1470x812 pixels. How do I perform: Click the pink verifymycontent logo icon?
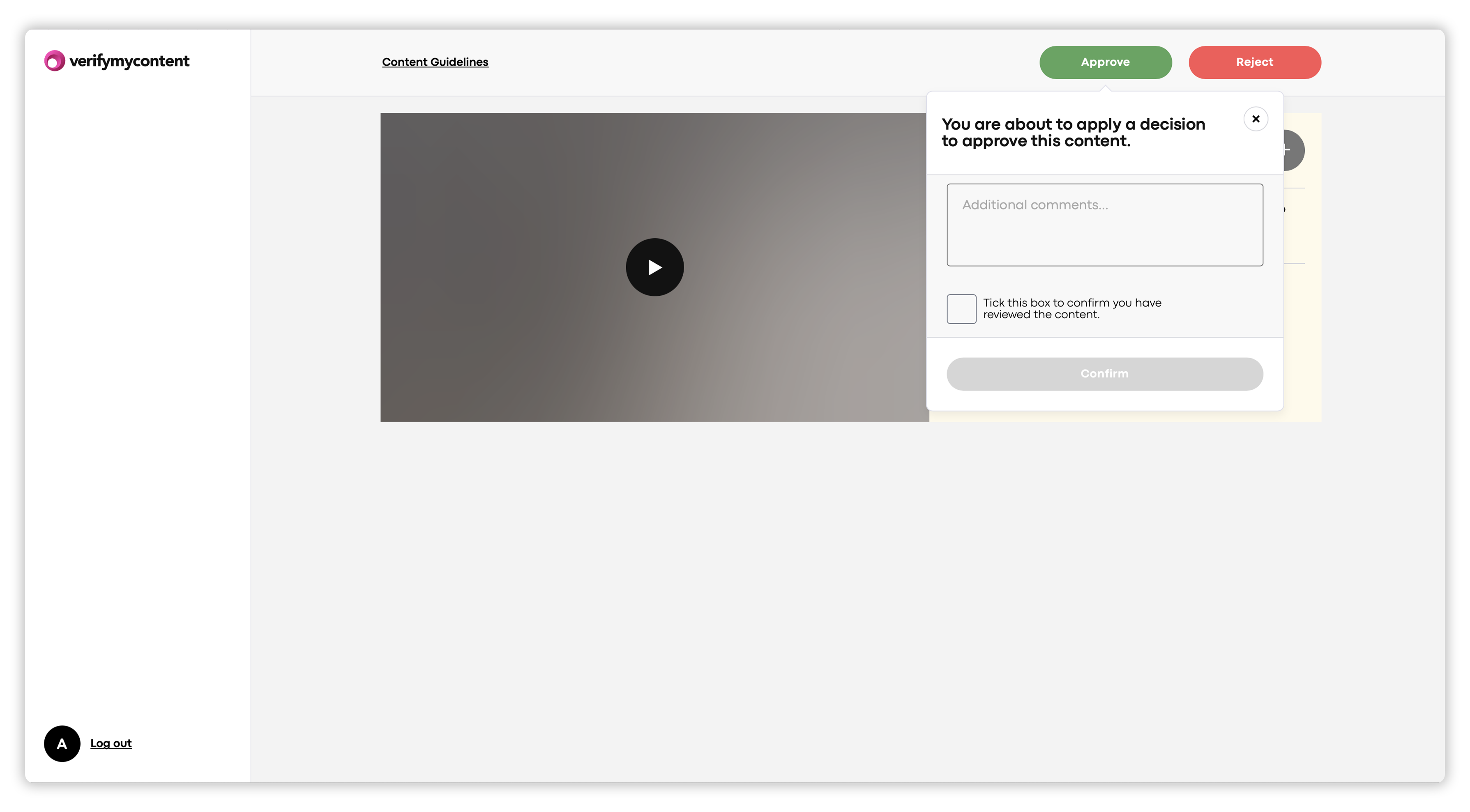pyautogui.click(x=54, y=61)
